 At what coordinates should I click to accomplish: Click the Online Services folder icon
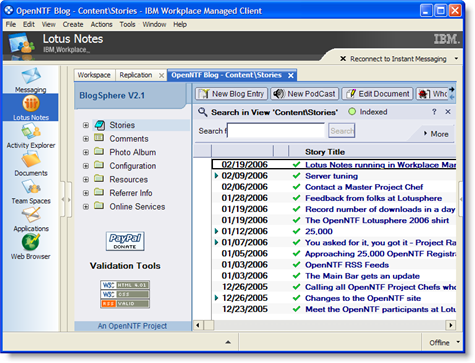point(99,206)
